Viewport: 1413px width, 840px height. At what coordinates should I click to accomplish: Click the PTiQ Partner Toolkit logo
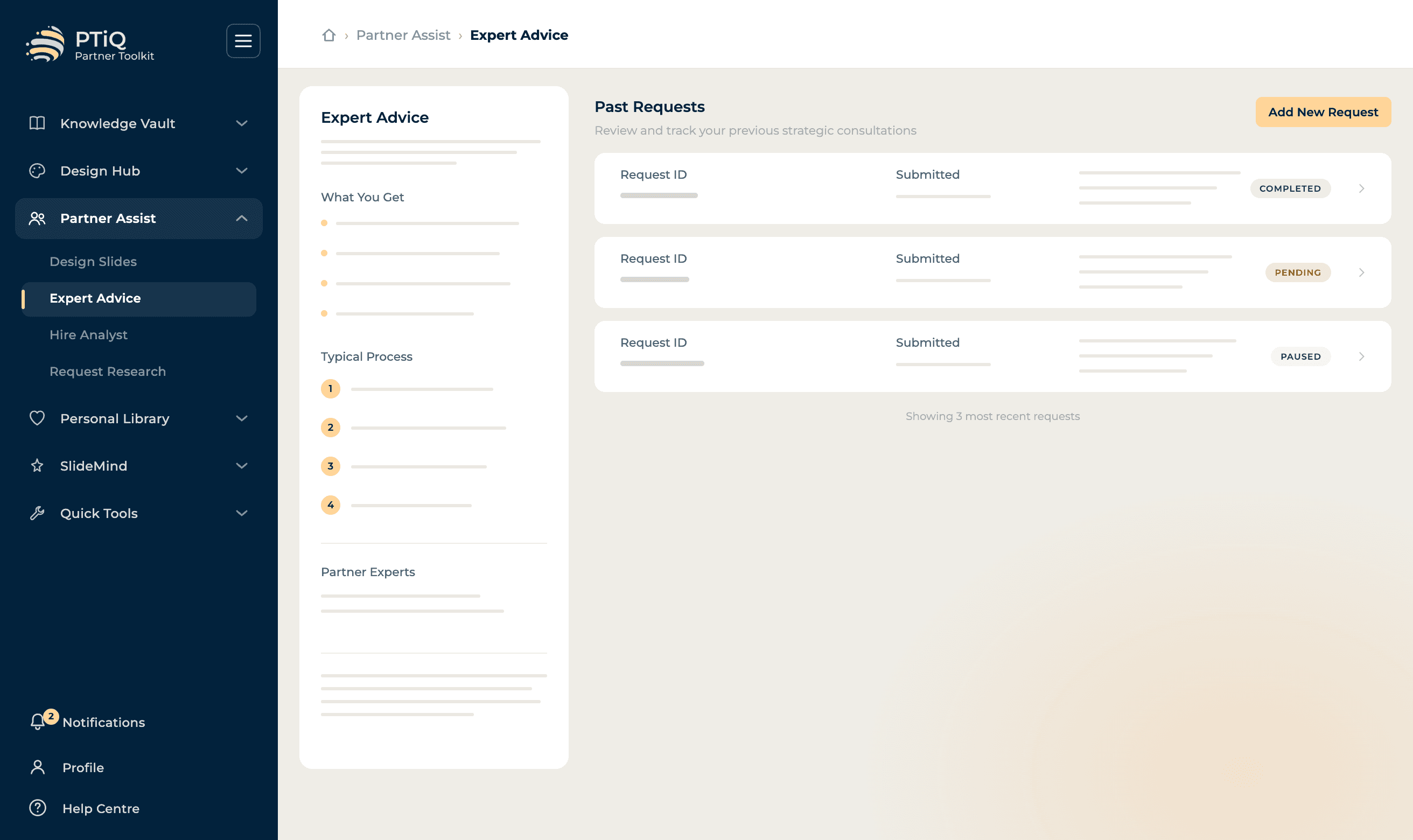pos(90,44)
